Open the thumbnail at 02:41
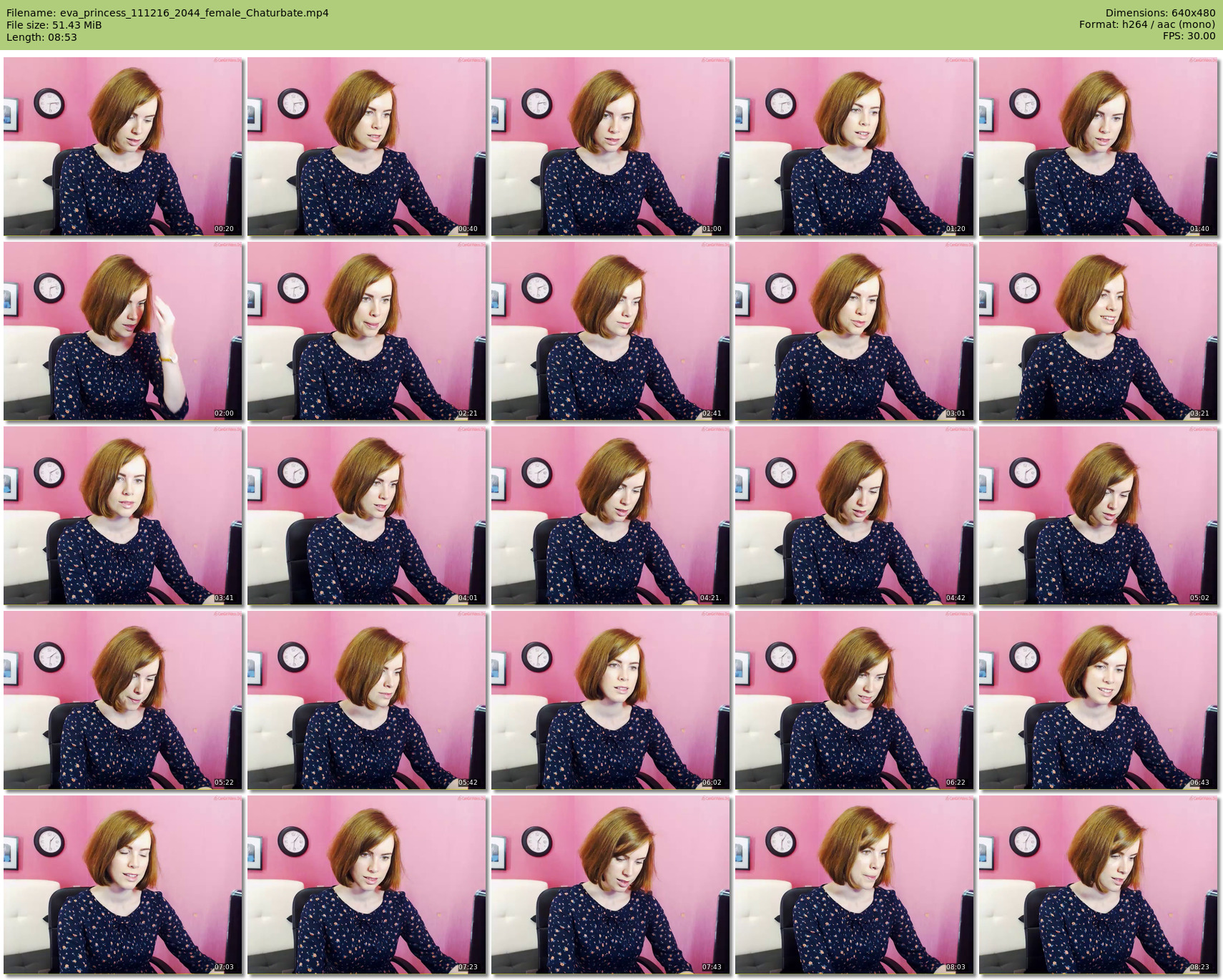Image resolution: width=1223 pixels, height=980 pixels. point(611,331)
